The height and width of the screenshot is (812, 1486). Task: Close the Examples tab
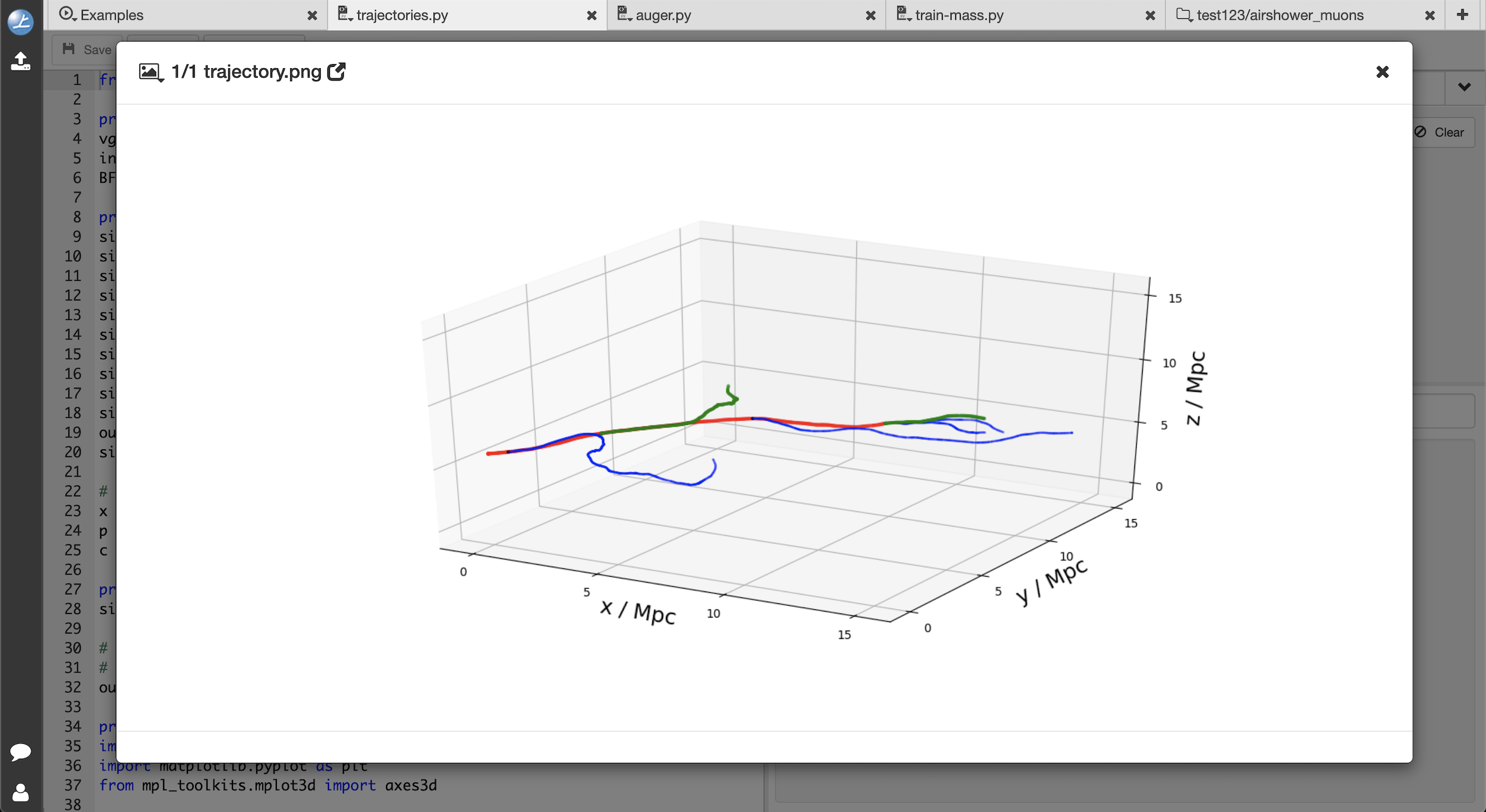point(312,15)
